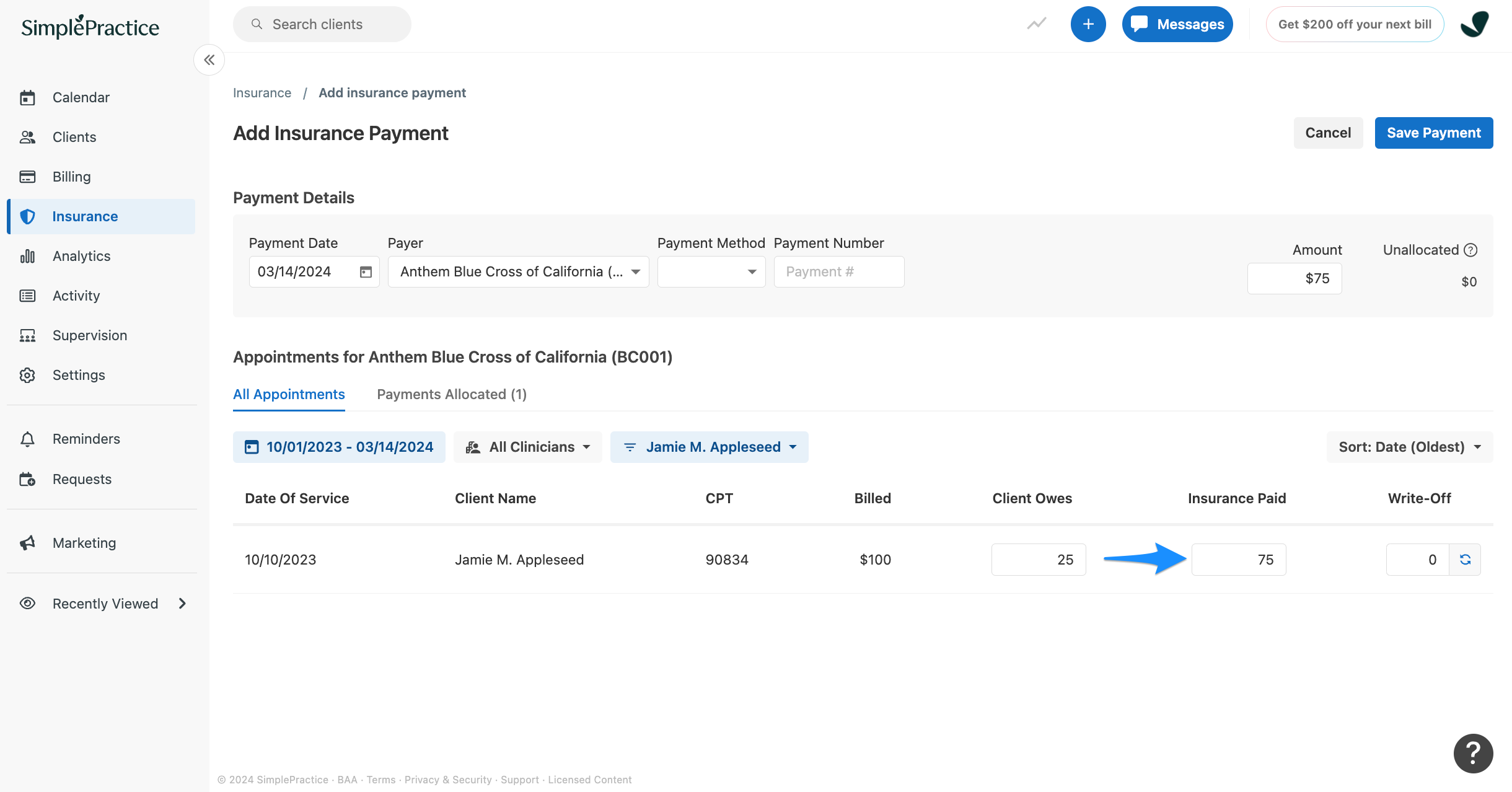Open Insurance from the sidebar
The height and width of the screenshot is (792, 1512).
pyautogui.click(x=101, y=216)
